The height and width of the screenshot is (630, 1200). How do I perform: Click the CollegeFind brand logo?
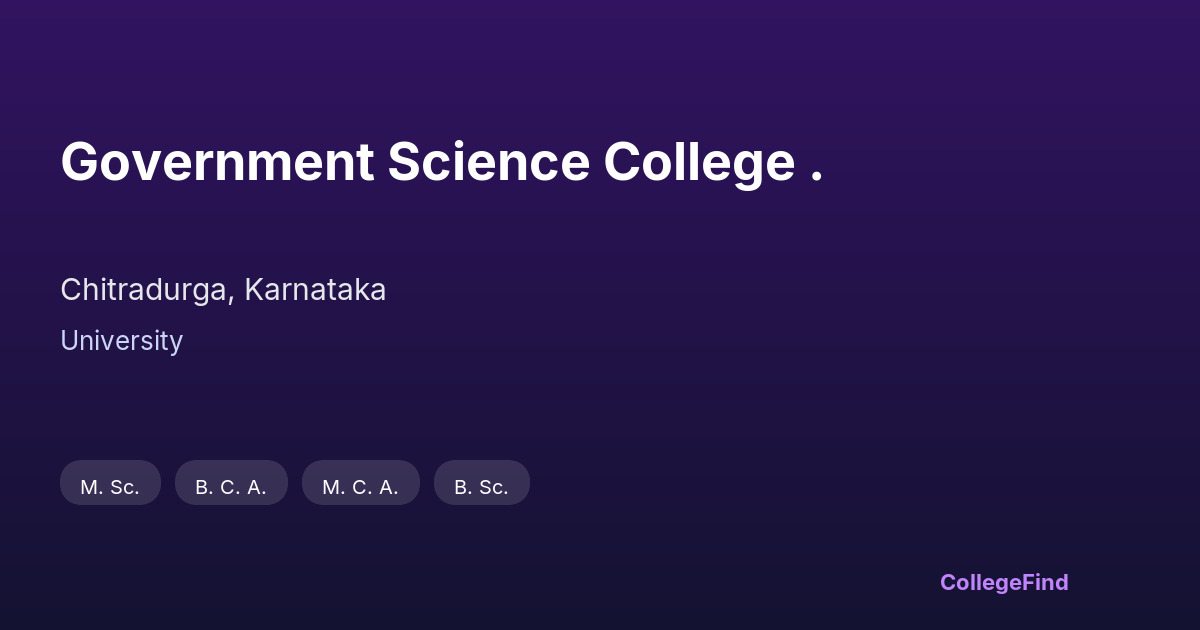coord(1004,582)
